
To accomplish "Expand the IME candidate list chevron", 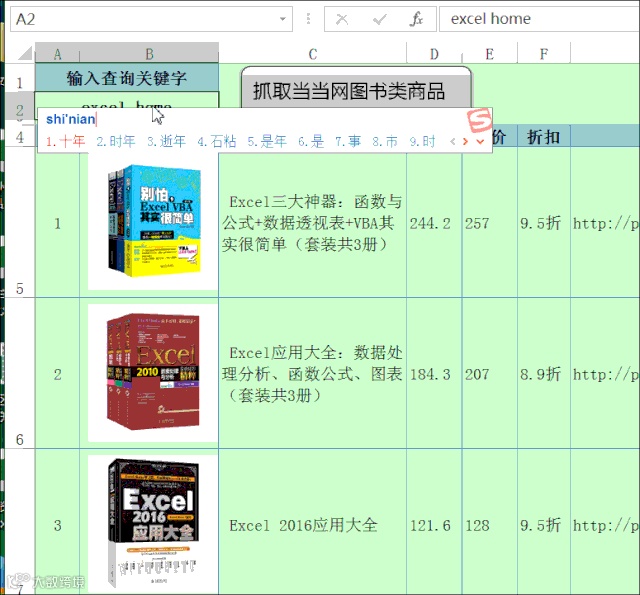I will pyautogui.click(x=480, y=142).
